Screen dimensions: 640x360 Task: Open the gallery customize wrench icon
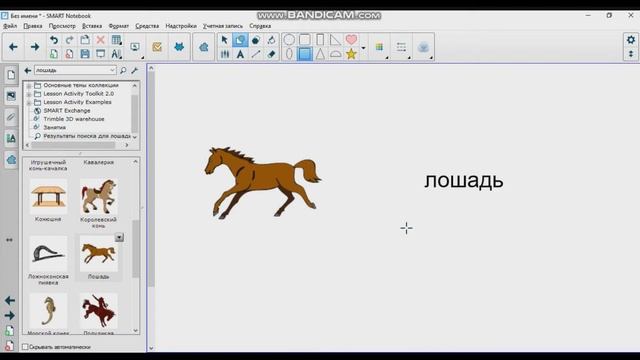tap(134, 70)
